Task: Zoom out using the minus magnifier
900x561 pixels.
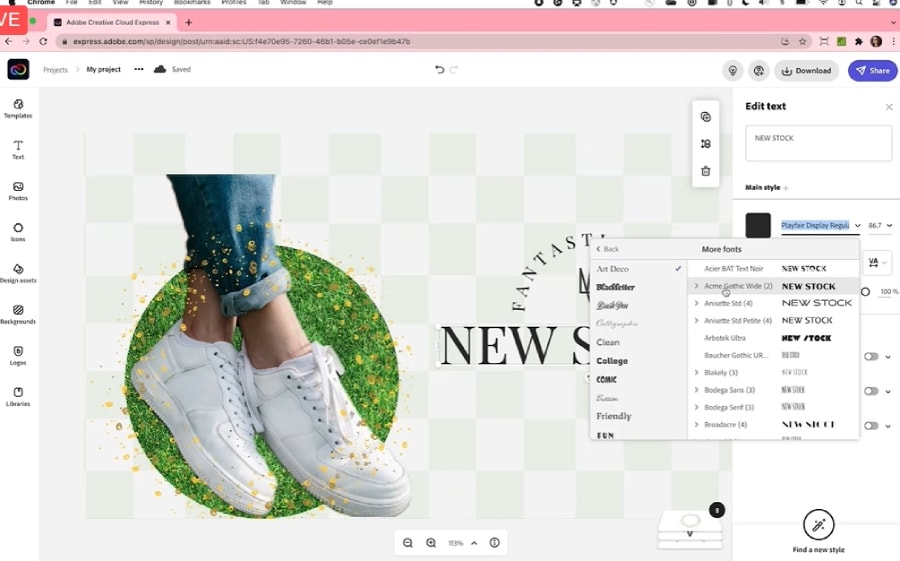Action: [408, 543]
